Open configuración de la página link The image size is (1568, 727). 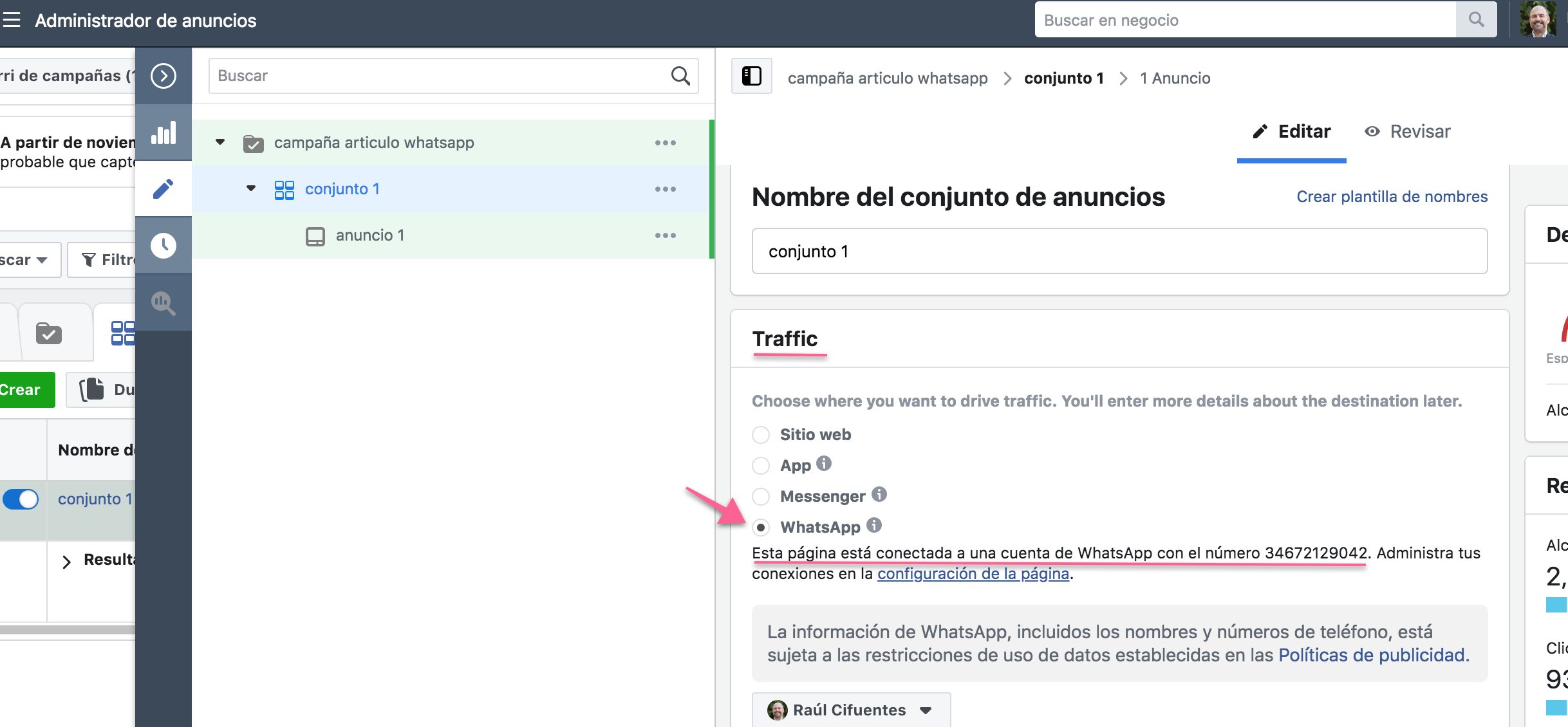click(973, 573)
